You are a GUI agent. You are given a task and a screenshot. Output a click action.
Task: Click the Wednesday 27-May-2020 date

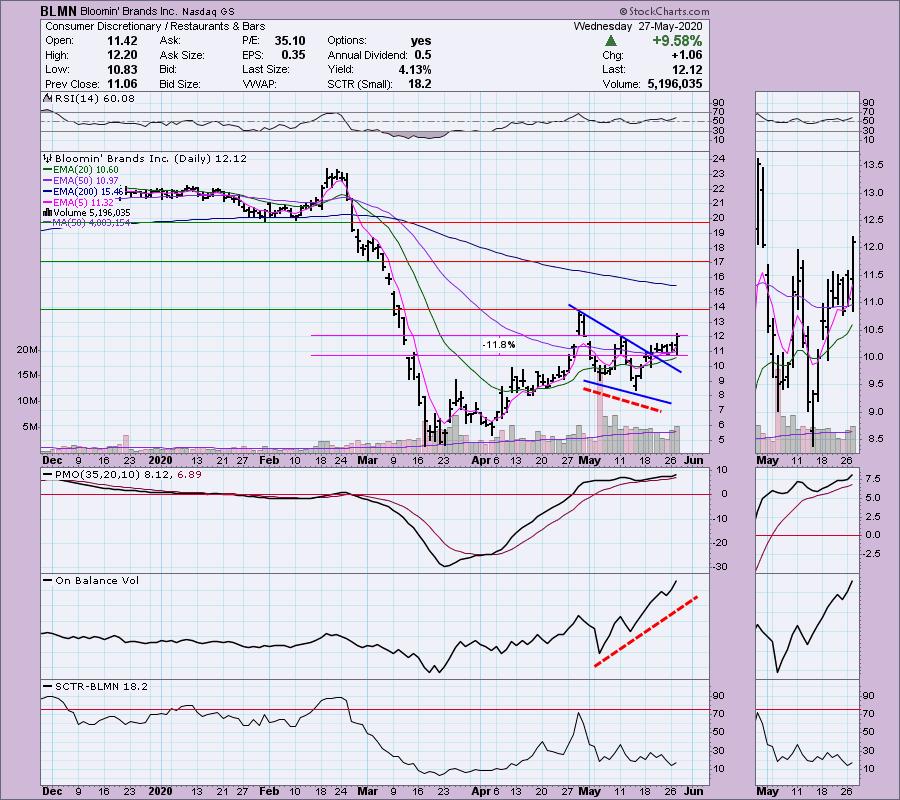[638, 26]
